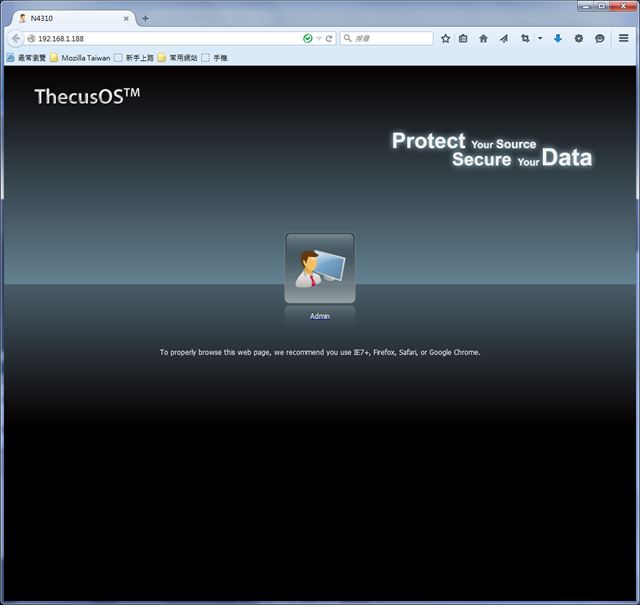Image resolution: width=640 pixels, height=605 pixels.
Task: Open a new tab with the plus button
Action: click(x=145, y=18)
